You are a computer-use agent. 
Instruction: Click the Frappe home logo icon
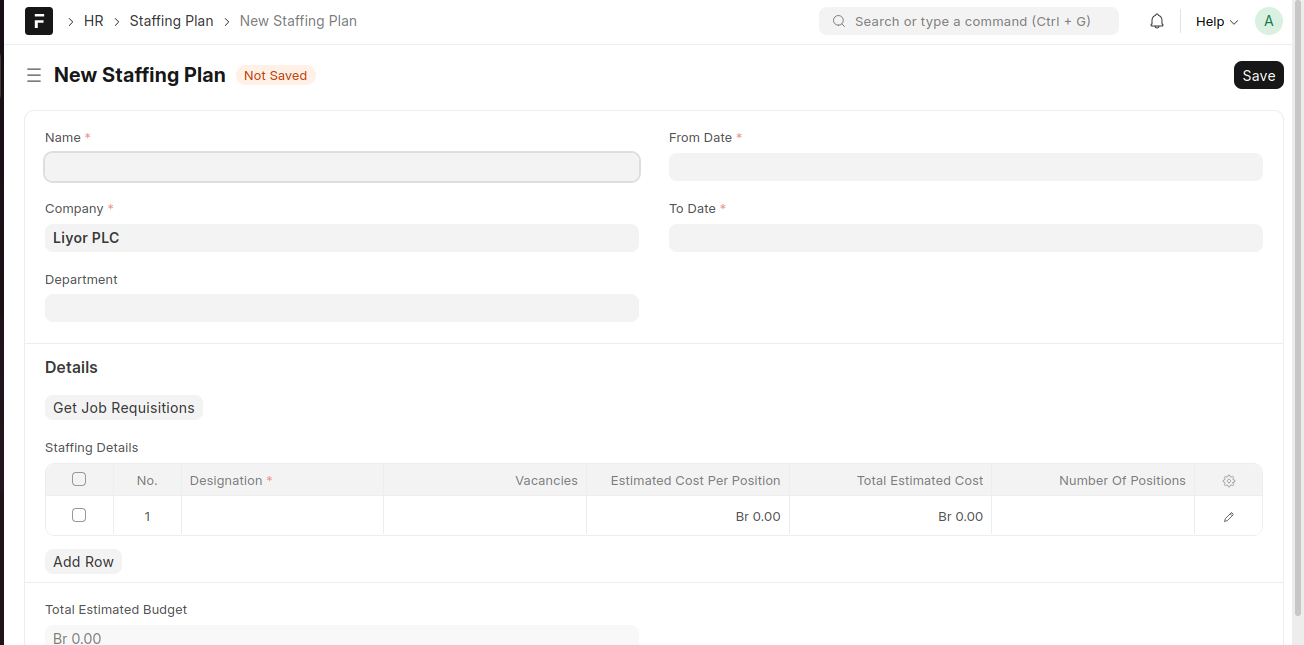coord(39,21)
